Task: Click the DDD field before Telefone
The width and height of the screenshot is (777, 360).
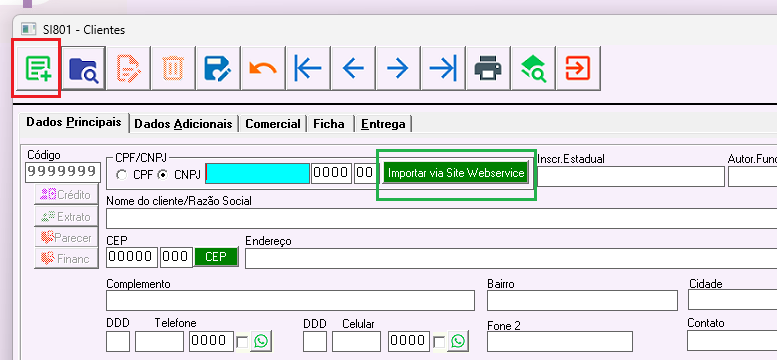Action: [118, 341]
